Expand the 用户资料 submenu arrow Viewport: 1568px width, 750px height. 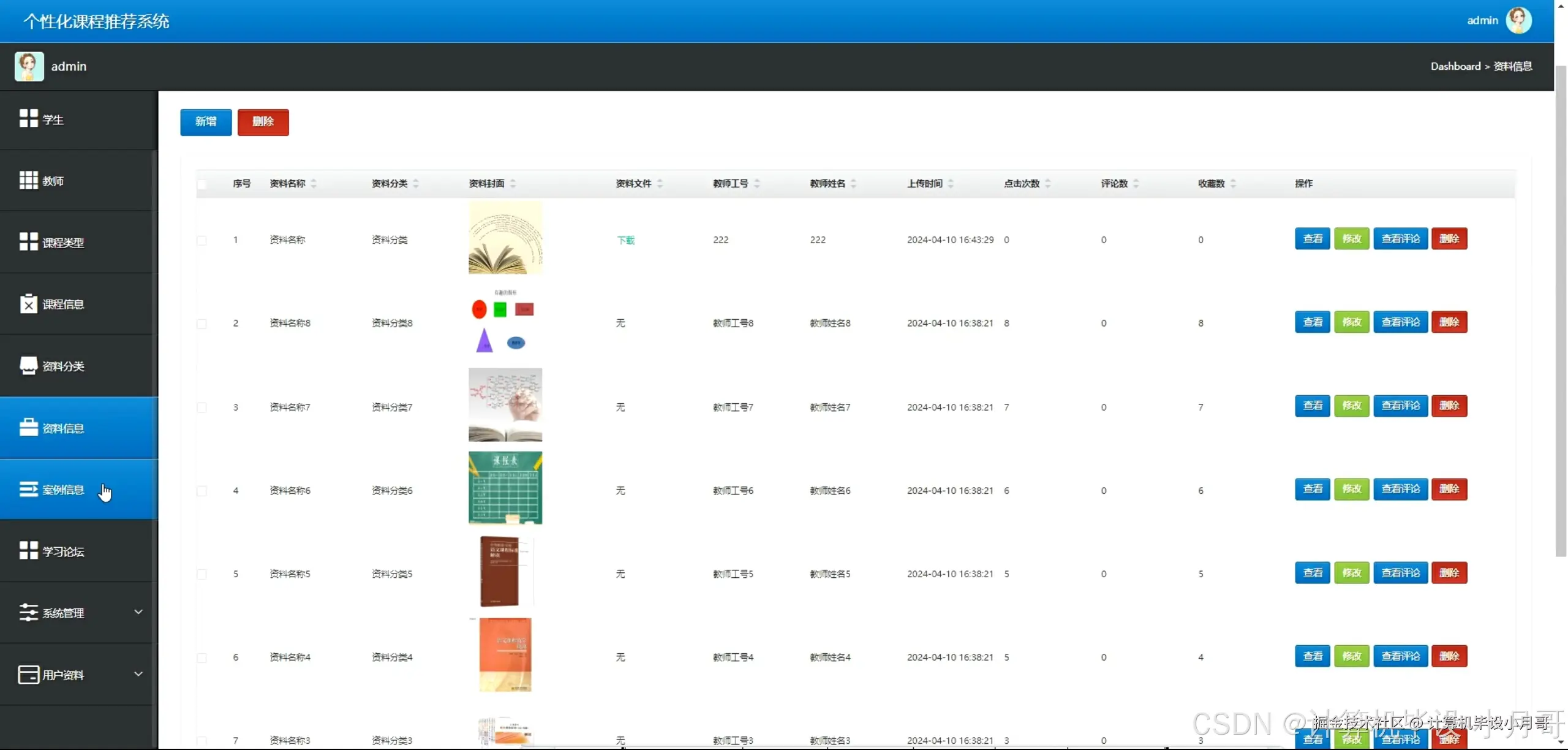point(138,673)
